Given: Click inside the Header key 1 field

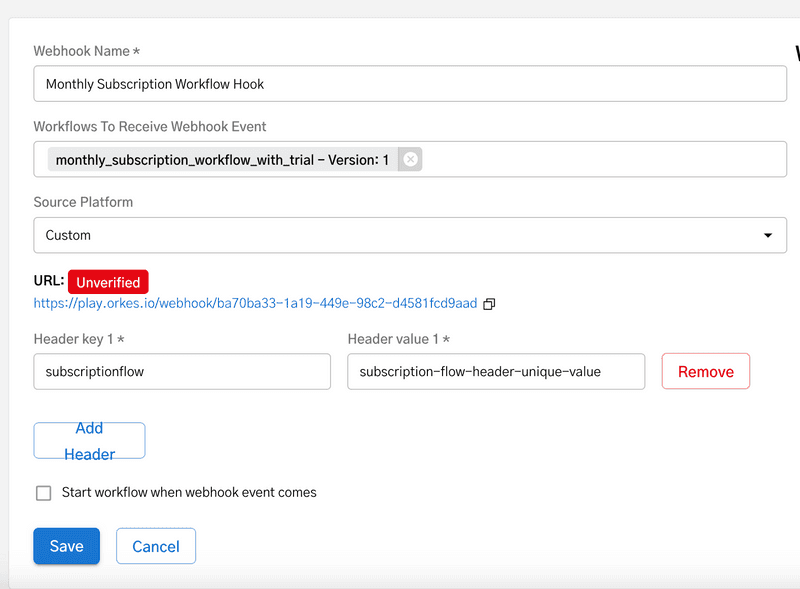Looking at the screenshot, I should click(x=182, y=371).
